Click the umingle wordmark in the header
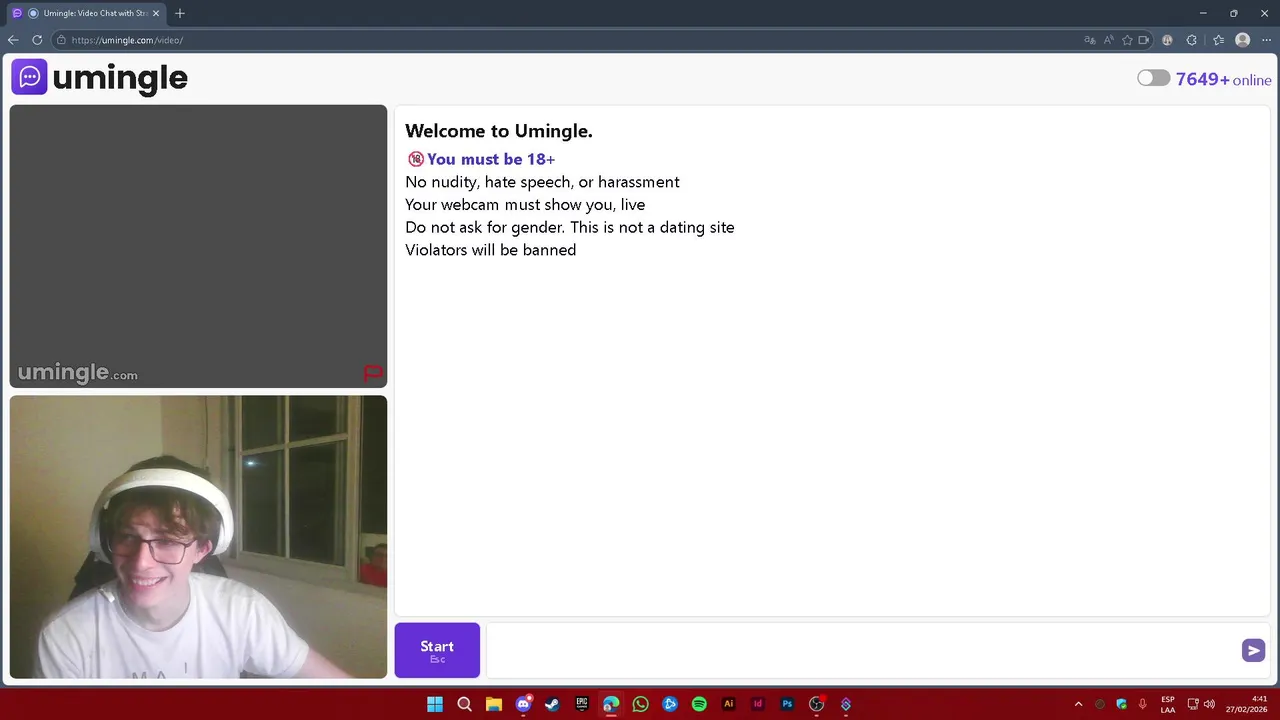 tap(120, 78)
